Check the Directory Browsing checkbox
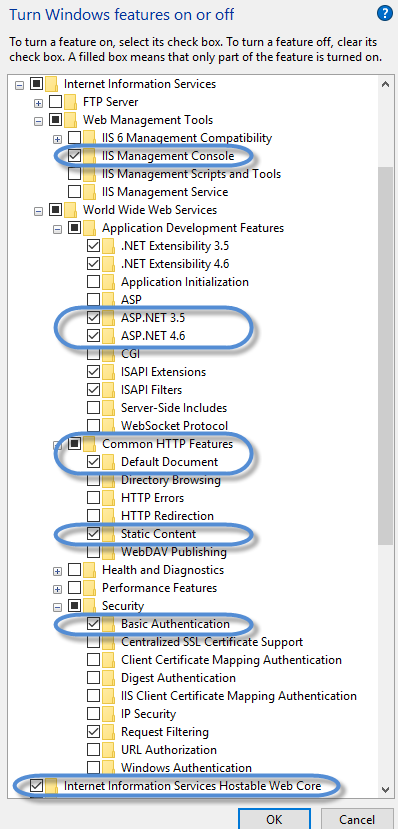 click(x=94, y=480)
